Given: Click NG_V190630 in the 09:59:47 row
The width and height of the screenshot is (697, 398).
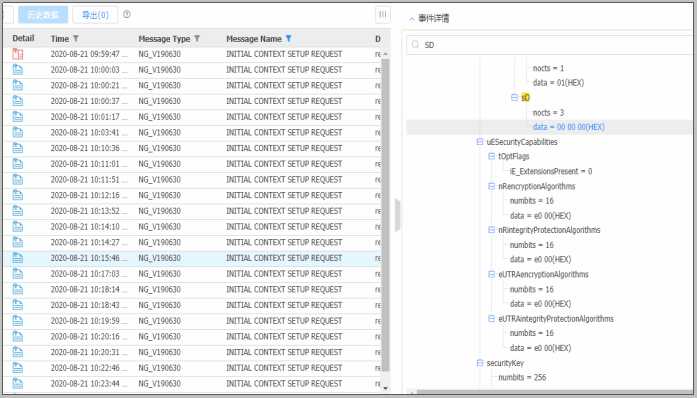Looking at the screenshot, I should click(x=160, y=54).
